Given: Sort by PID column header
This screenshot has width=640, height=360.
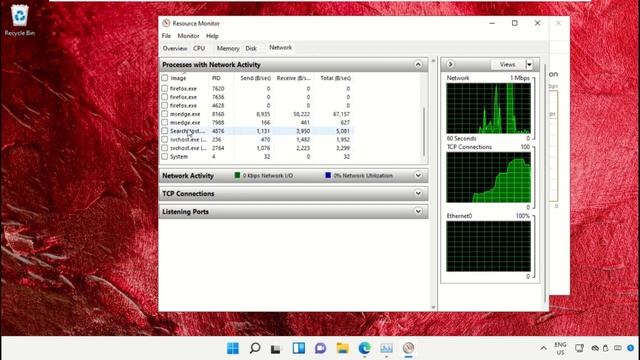Looking at the screenshot, I should pos(216,78).
